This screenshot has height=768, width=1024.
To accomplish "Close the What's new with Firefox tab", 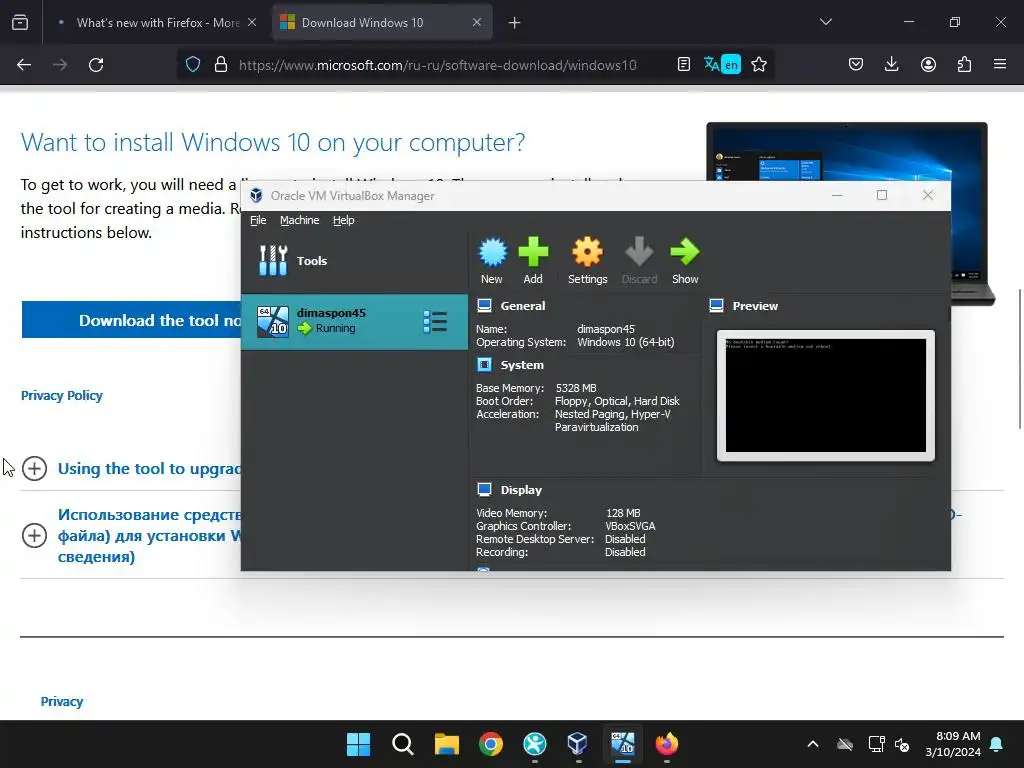I will coord(251,23).
